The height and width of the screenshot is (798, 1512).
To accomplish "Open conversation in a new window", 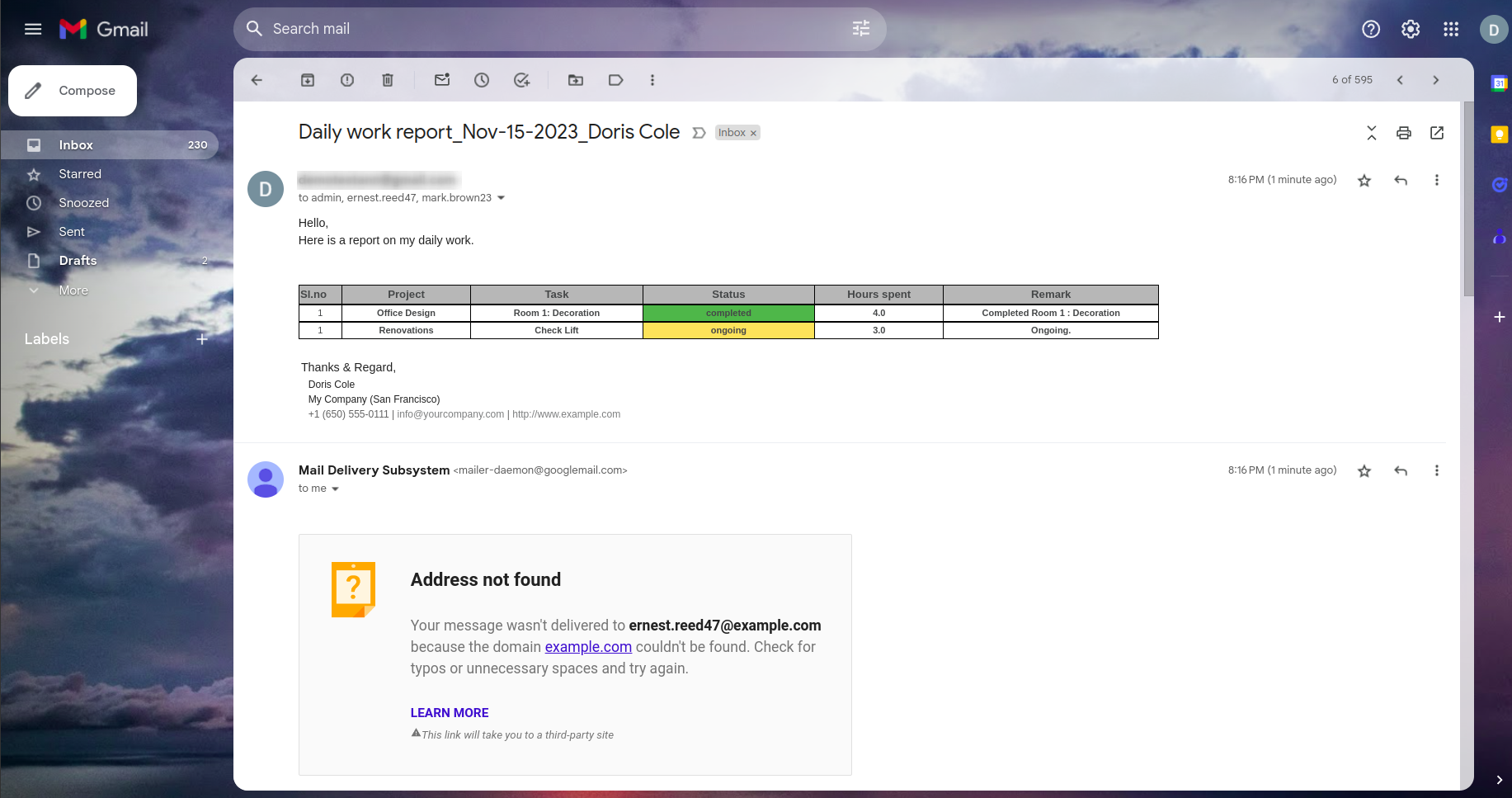I will tap(1437, 133).
